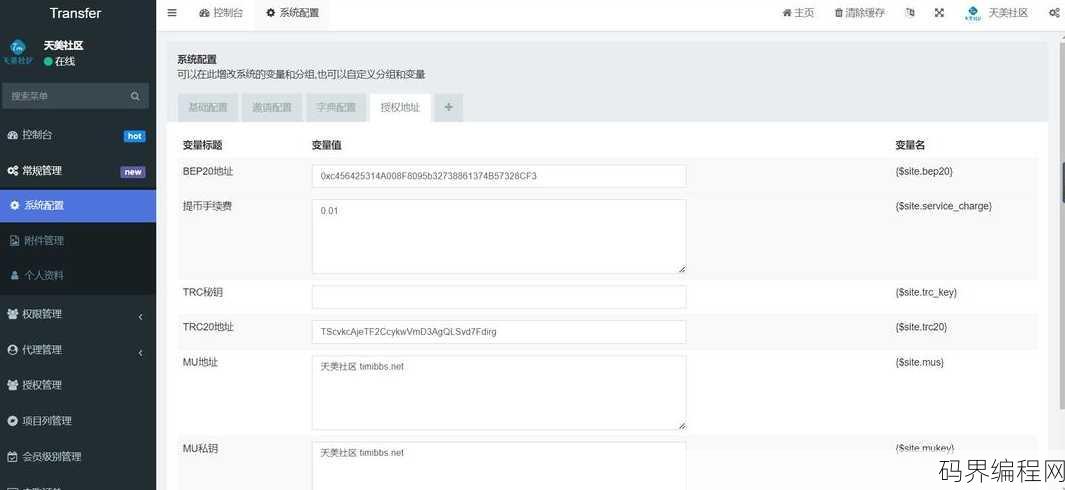
Task: Click the 天美社区 username in the top bar
Action: coord(1008,13)
